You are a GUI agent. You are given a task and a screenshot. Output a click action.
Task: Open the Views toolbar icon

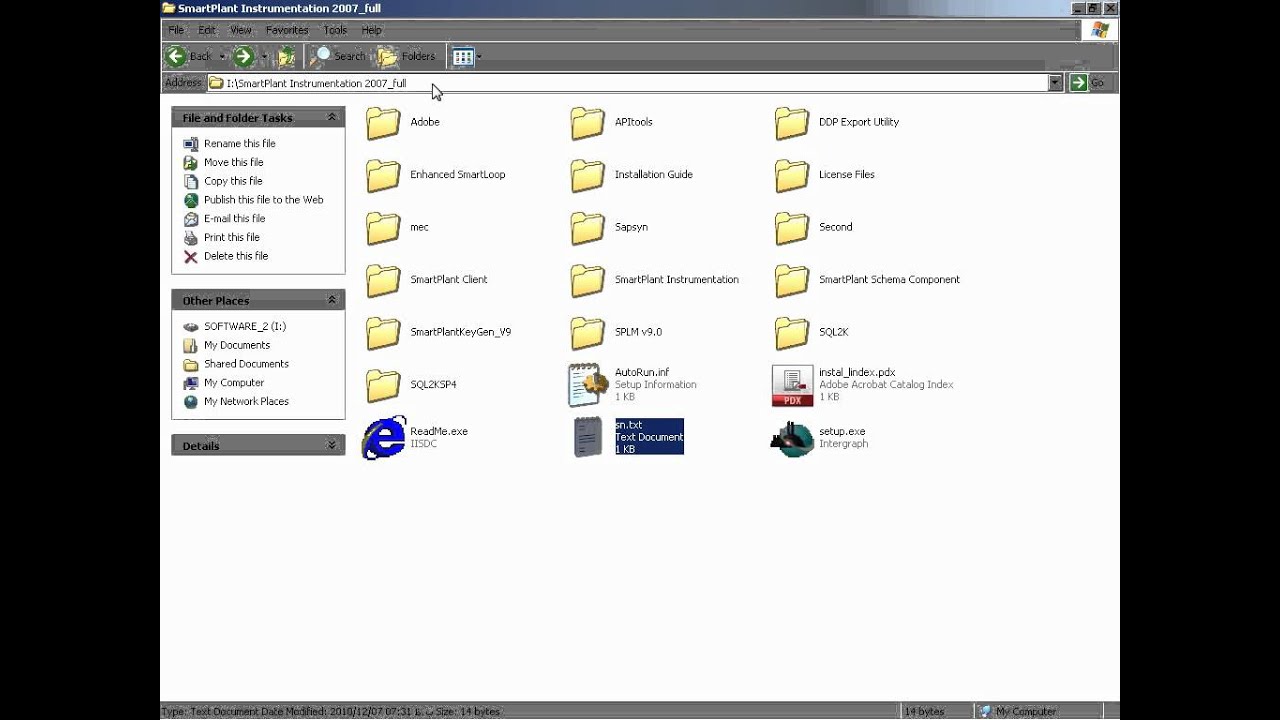click(x=462, y=57)
